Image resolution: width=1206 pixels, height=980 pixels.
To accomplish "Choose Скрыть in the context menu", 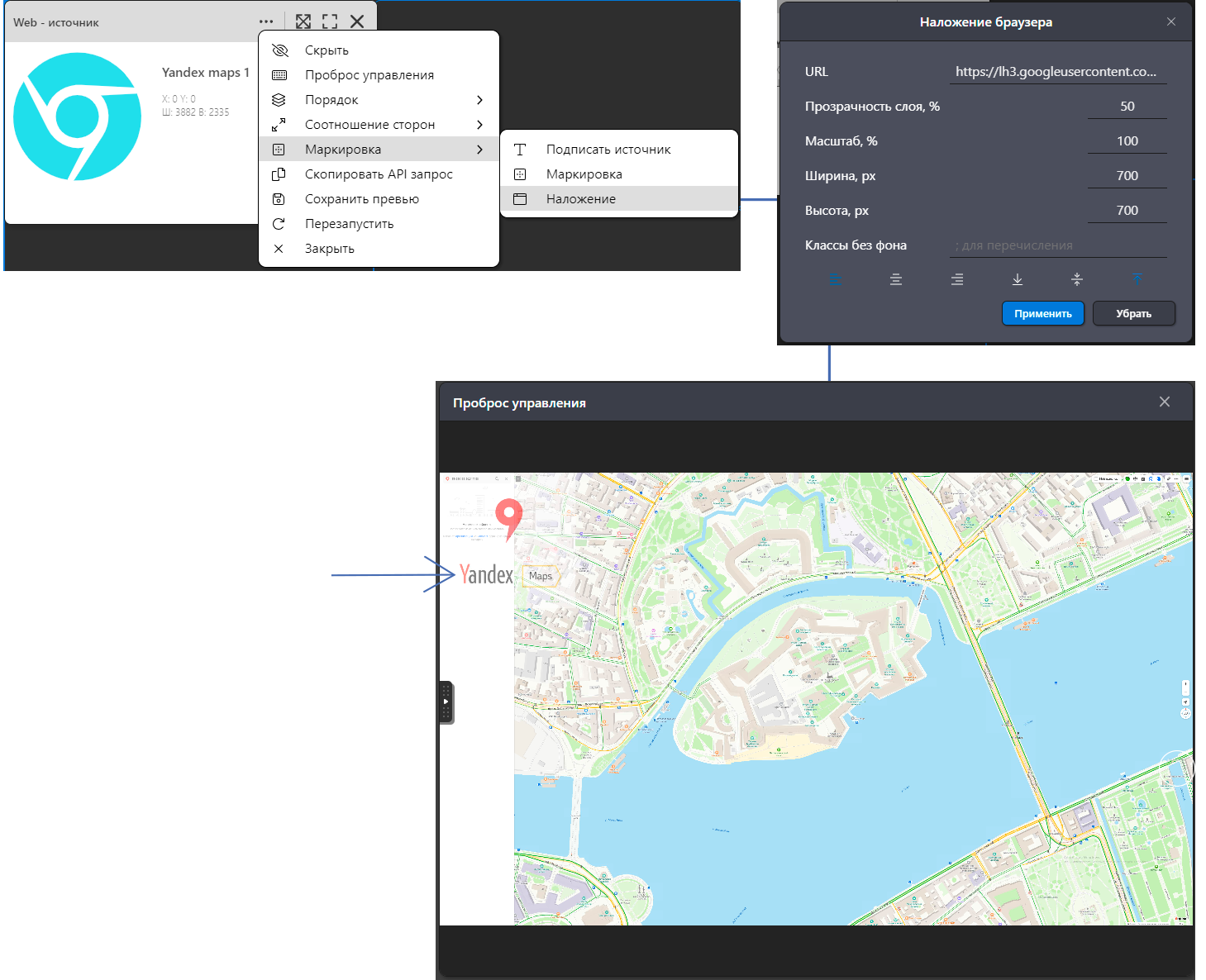I will tap(379, 50).
